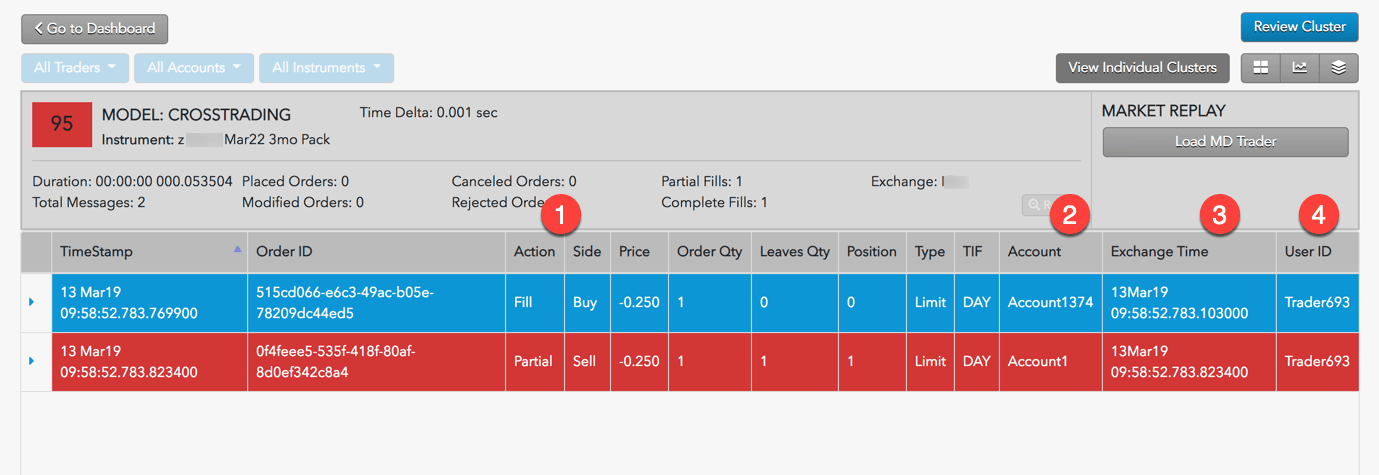
Task: Switch to the chart view icon
Action: coord(1300,68)
